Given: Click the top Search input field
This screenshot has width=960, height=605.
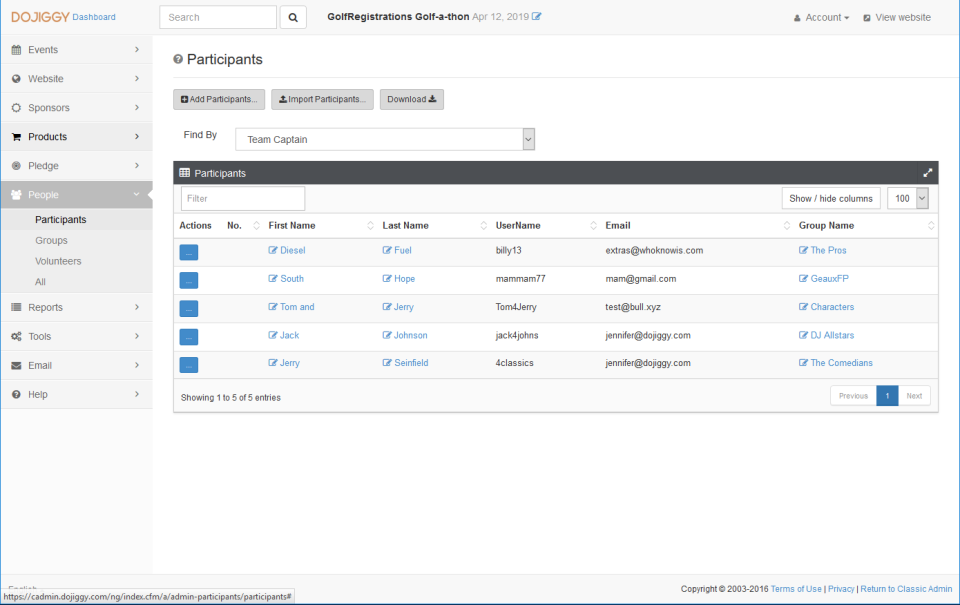Looking at the screenshot, I should (x=218, y=17).
